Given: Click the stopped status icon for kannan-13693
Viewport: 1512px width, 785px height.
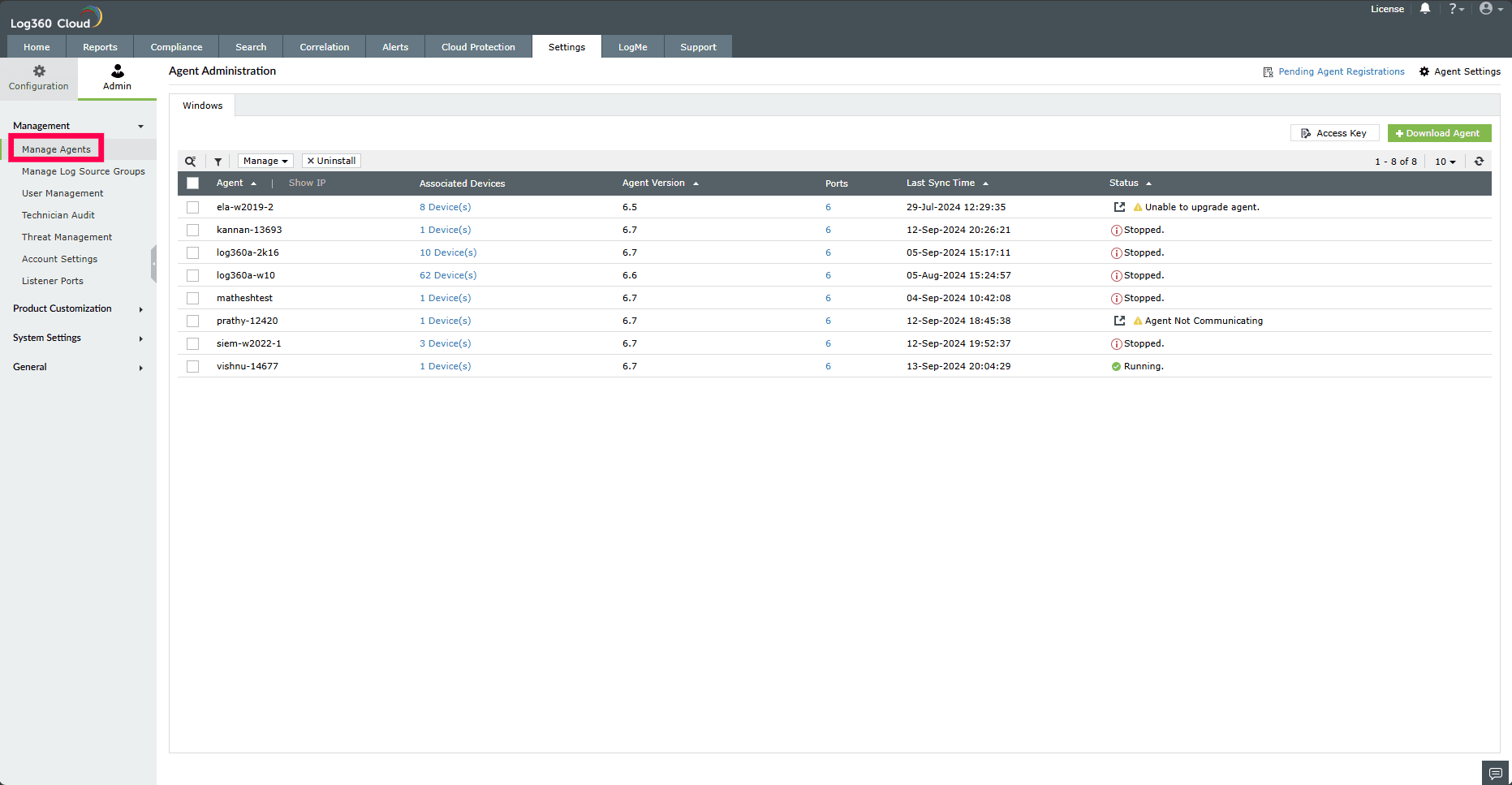Looking at the screenshot, I should coord(1117,231).
